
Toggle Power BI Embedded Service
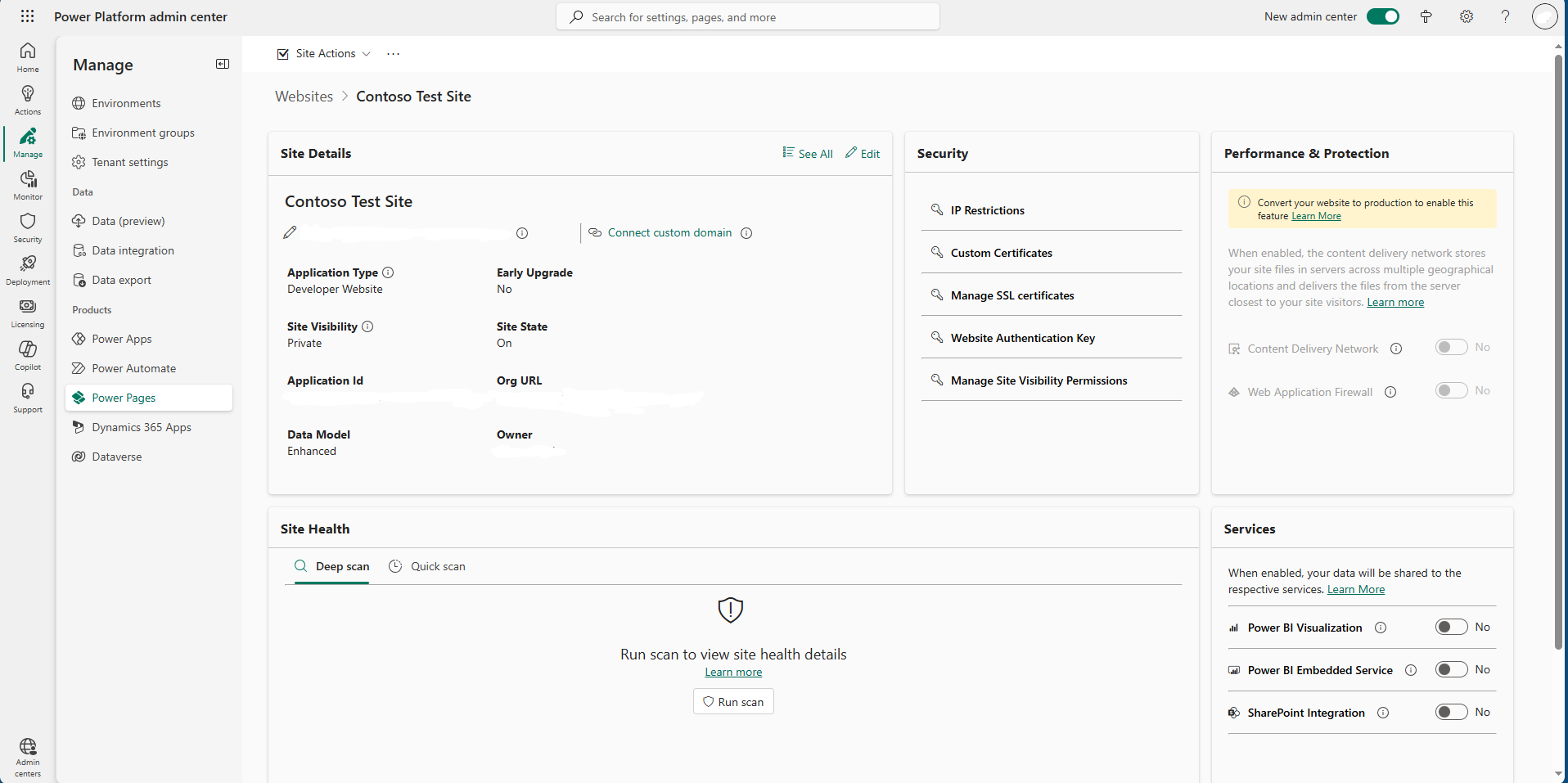(1451, 669)
